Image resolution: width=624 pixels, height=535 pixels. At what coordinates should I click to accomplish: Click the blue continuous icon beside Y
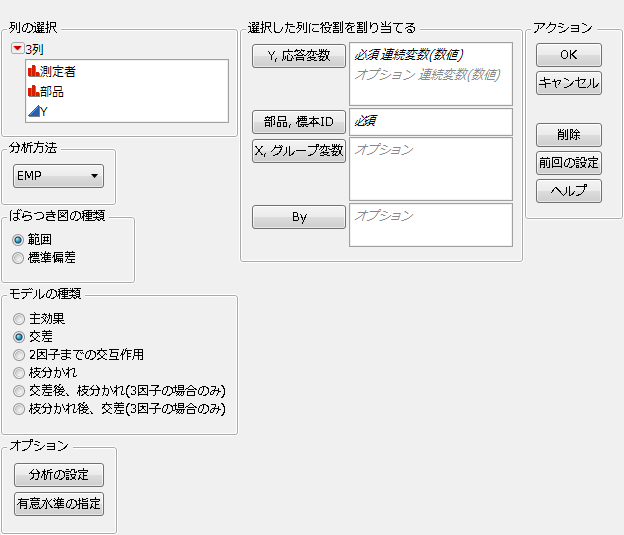pos(33,111)
